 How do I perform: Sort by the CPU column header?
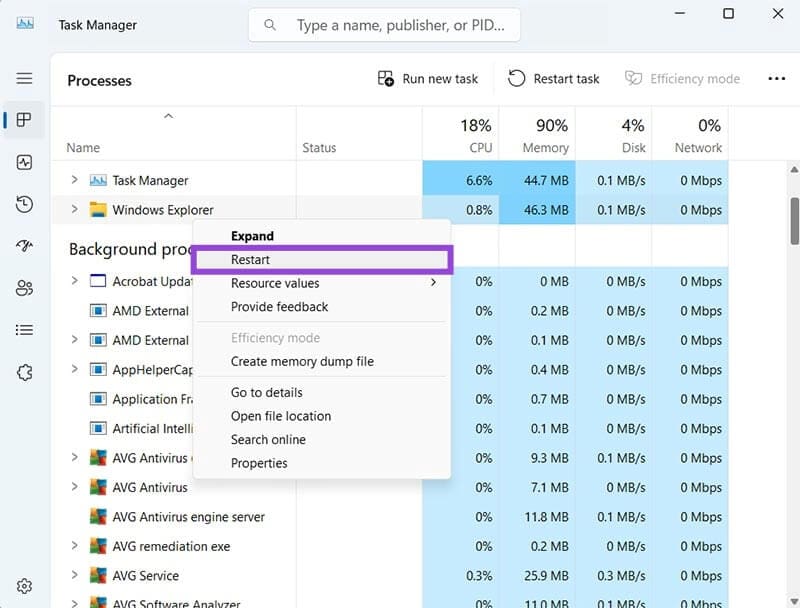(461, 134)
